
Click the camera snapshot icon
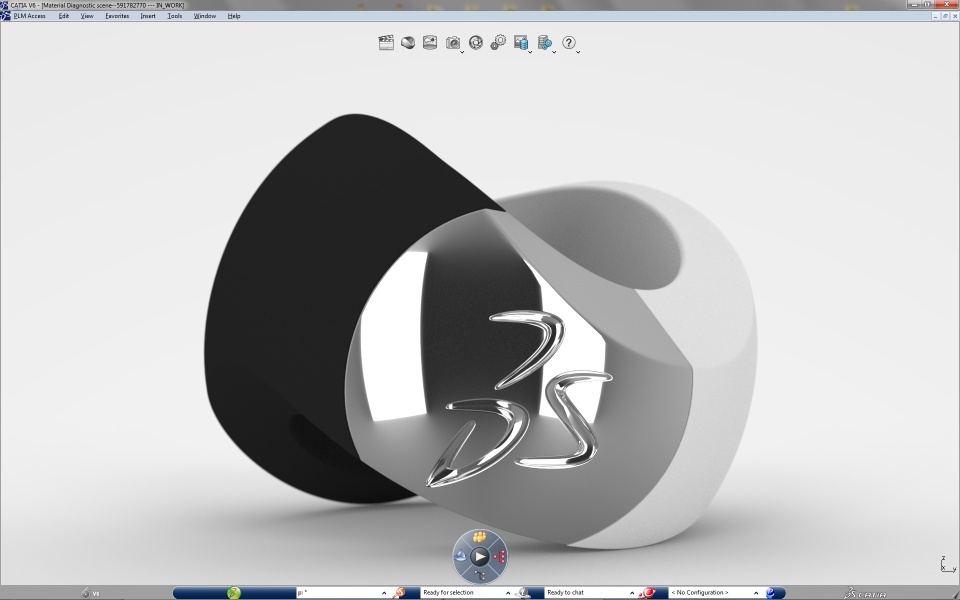(452, 42)
